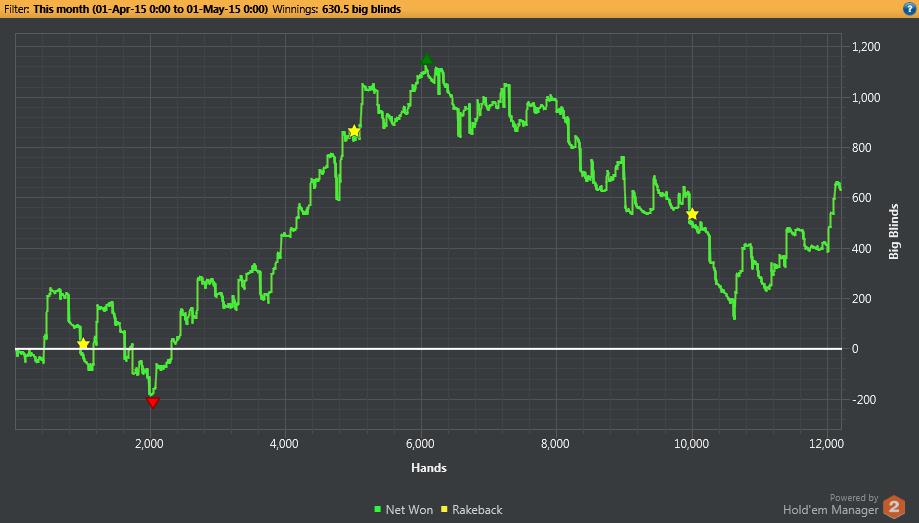This screenshot has width=919, height=523.
Task: Click the 600 y-axis label
Action: [x=862, y=198]
